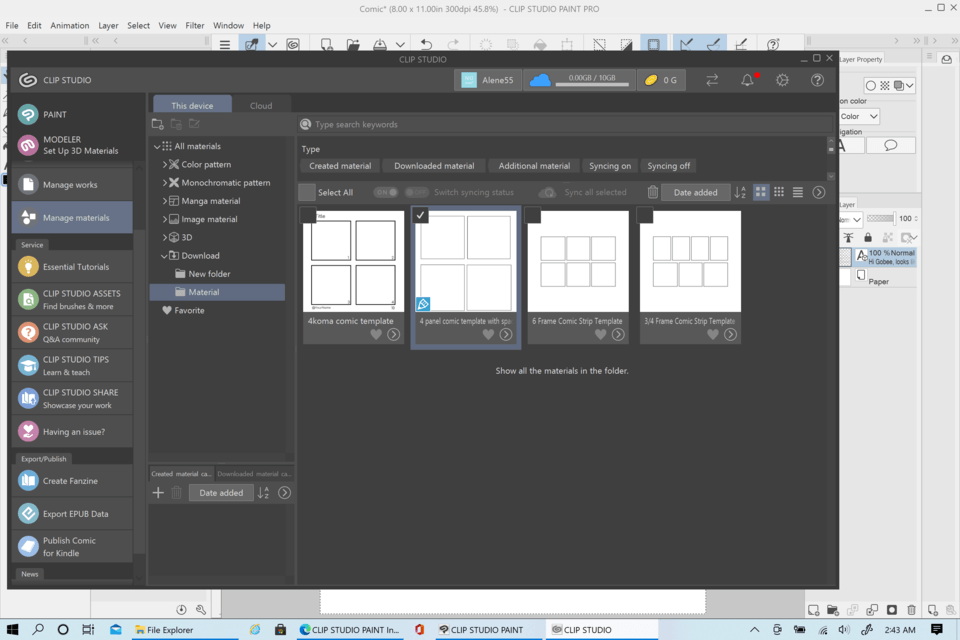Open help question mark icon
The width and height of the screenshot is (960, 640).
click(x=817, y=80)
